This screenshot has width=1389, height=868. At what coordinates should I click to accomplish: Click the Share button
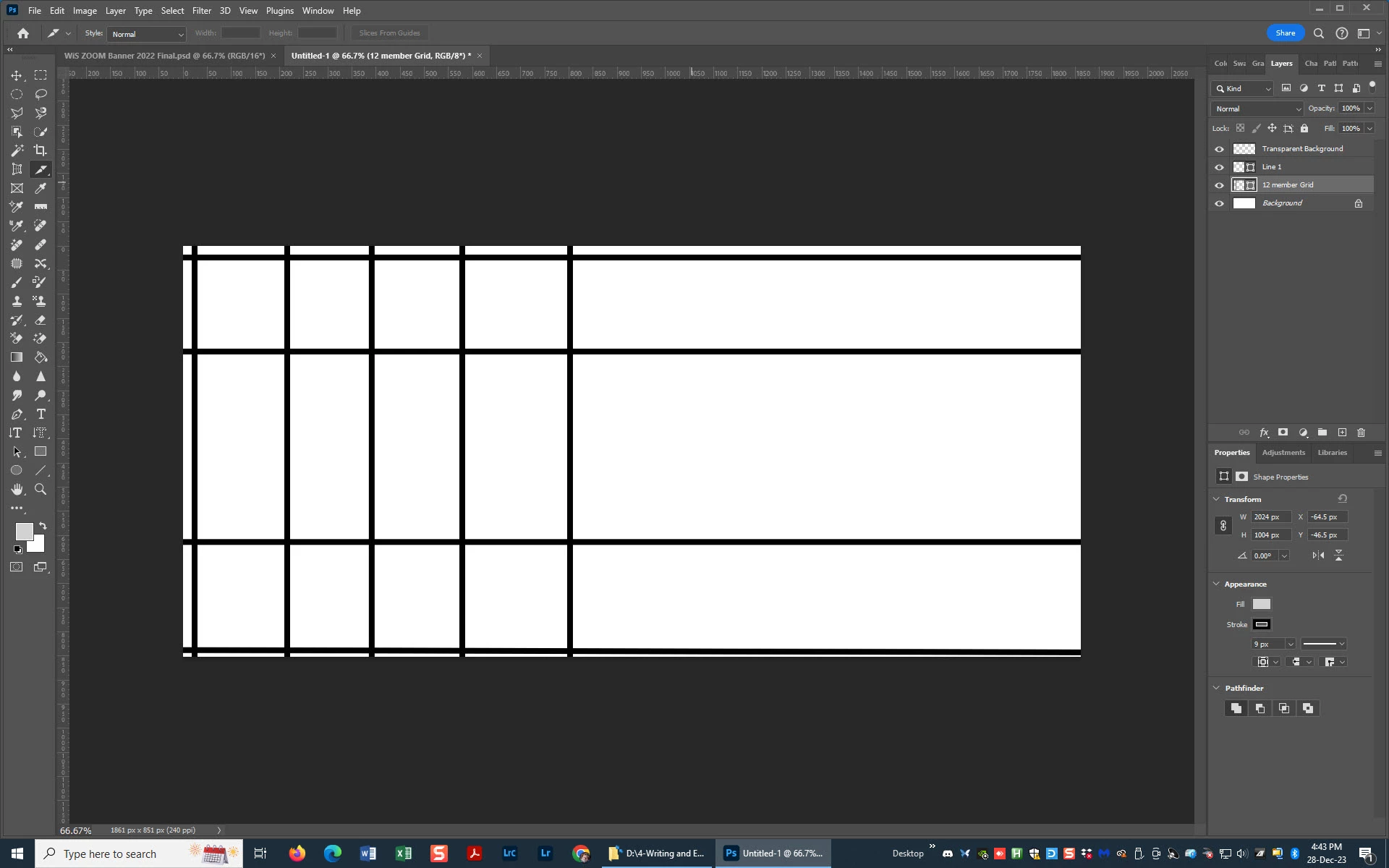coord(1285,33)
